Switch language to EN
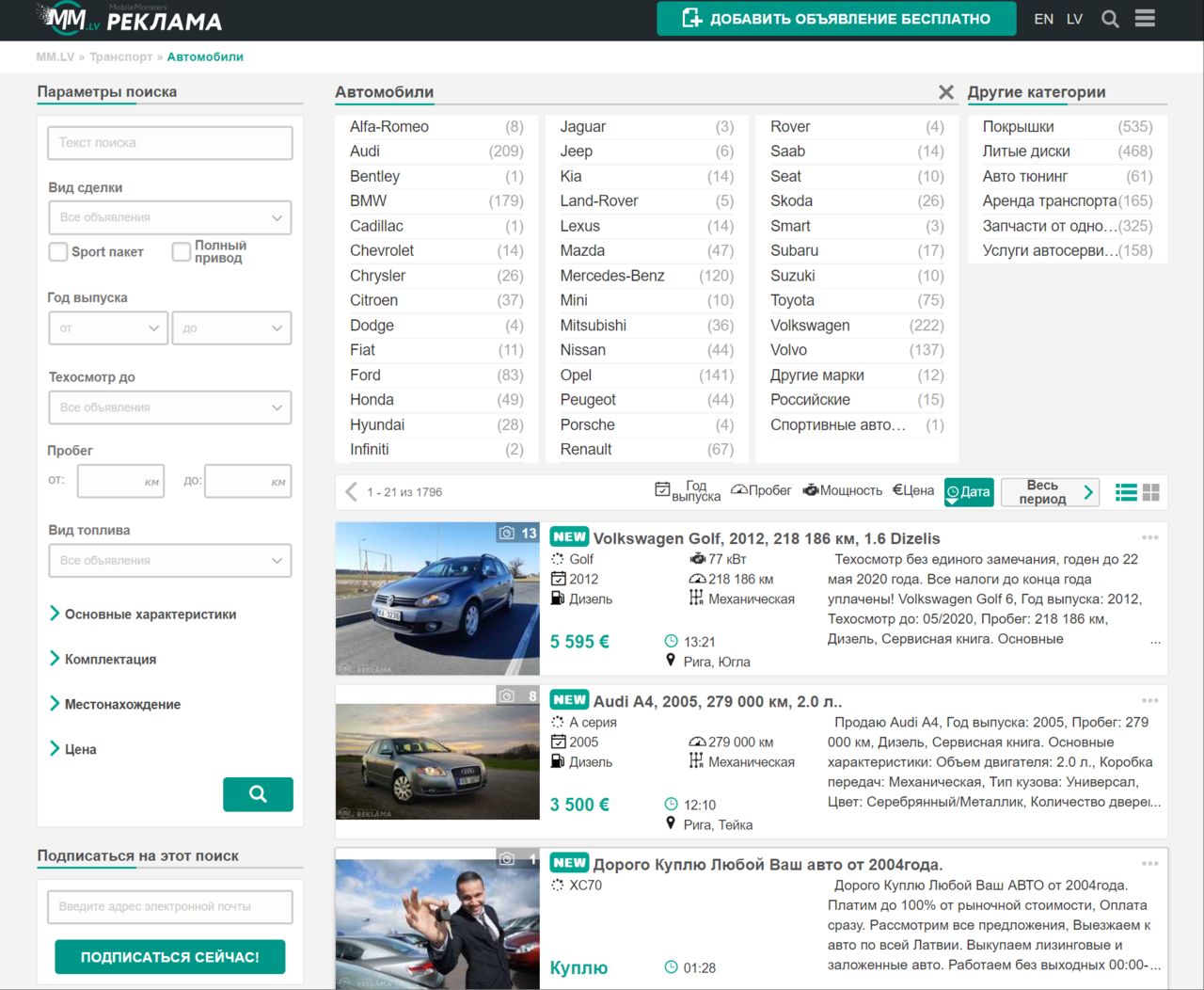1204x990 pixels. [x=1044, y=19]
